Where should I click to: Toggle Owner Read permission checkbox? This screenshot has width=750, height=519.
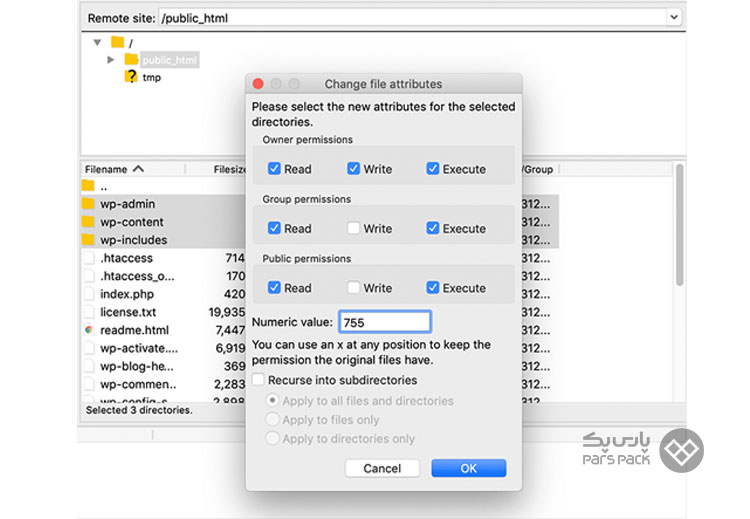coord(274,168)
